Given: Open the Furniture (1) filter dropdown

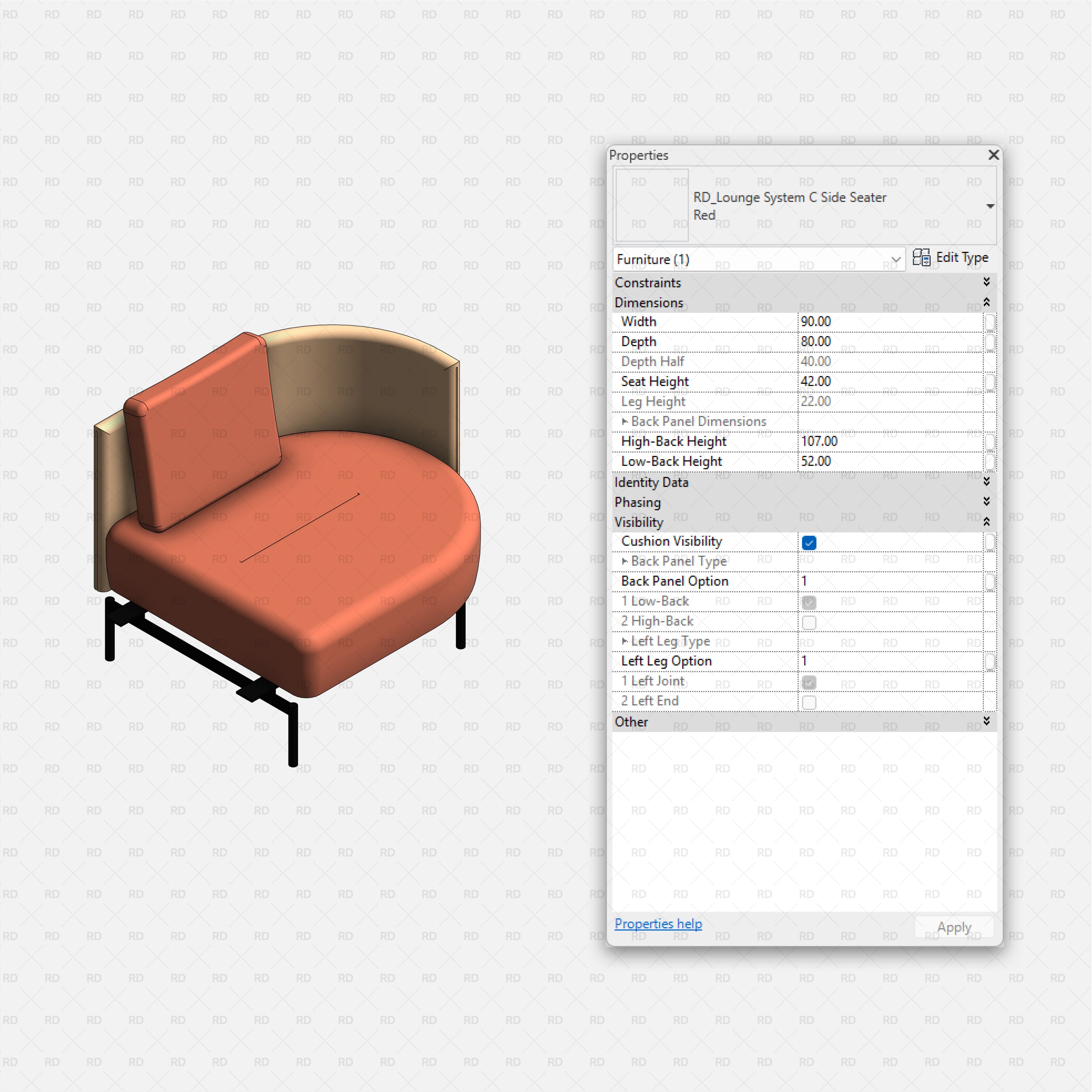Looking at the screenshot, I should (896, 259).
